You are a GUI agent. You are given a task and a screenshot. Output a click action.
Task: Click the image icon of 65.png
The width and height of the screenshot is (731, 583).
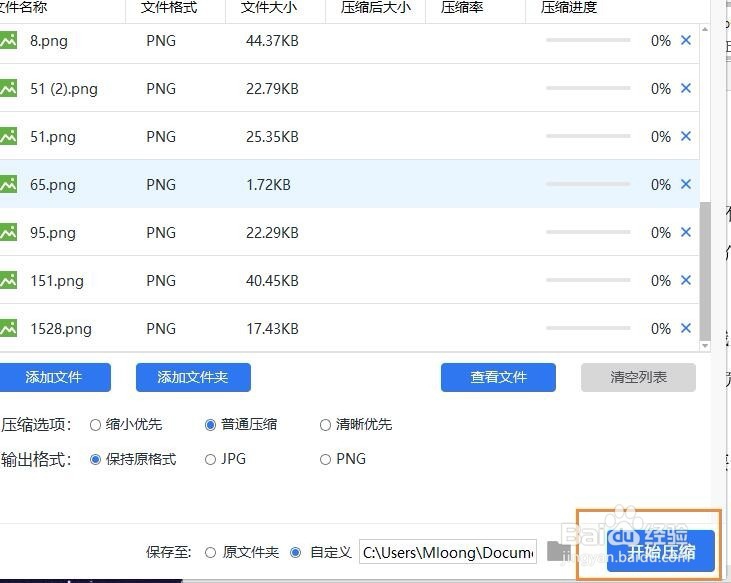coord(8,185)
